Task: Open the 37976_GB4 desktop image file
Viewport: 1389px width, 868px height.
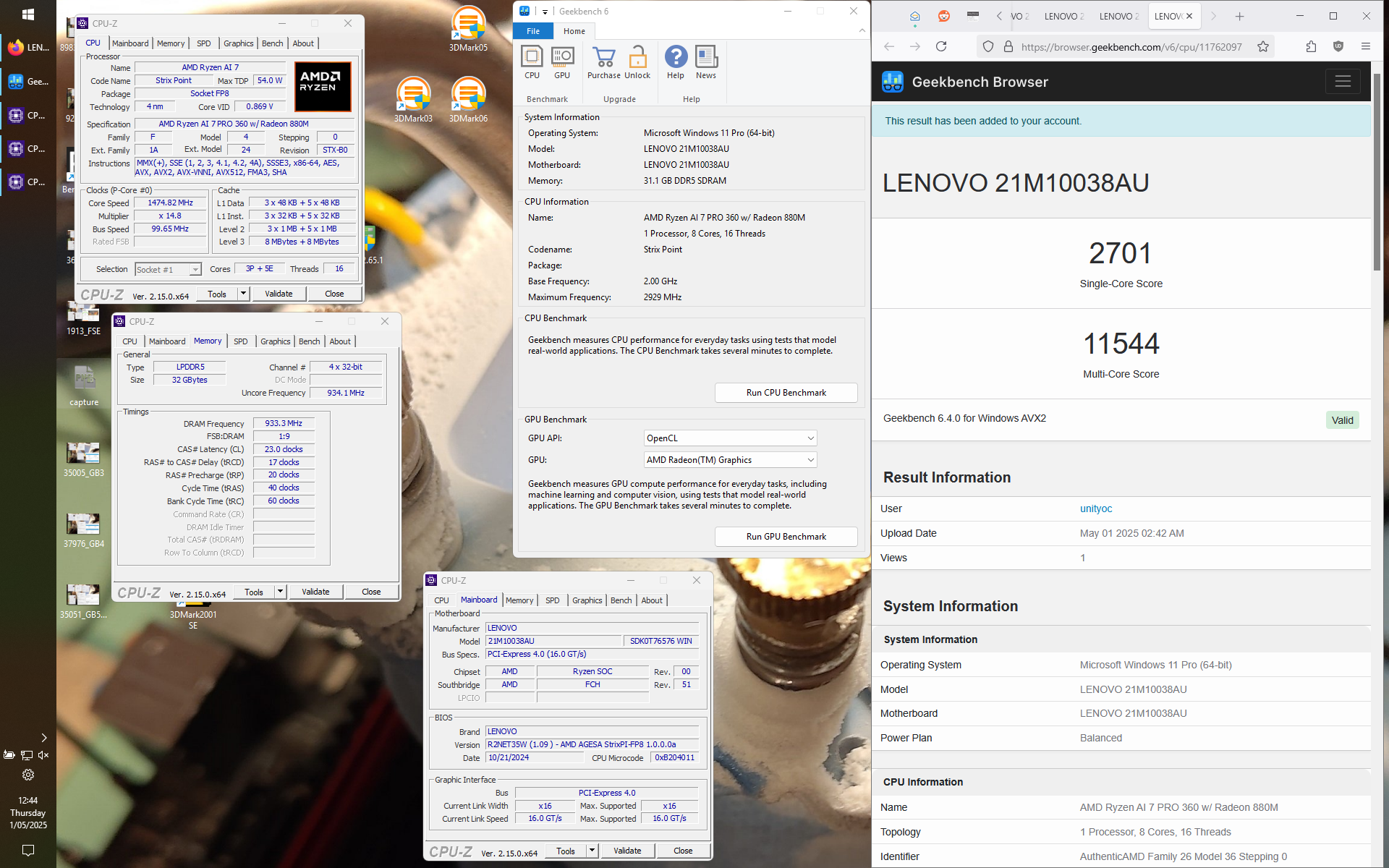Action: coord(84,529)
